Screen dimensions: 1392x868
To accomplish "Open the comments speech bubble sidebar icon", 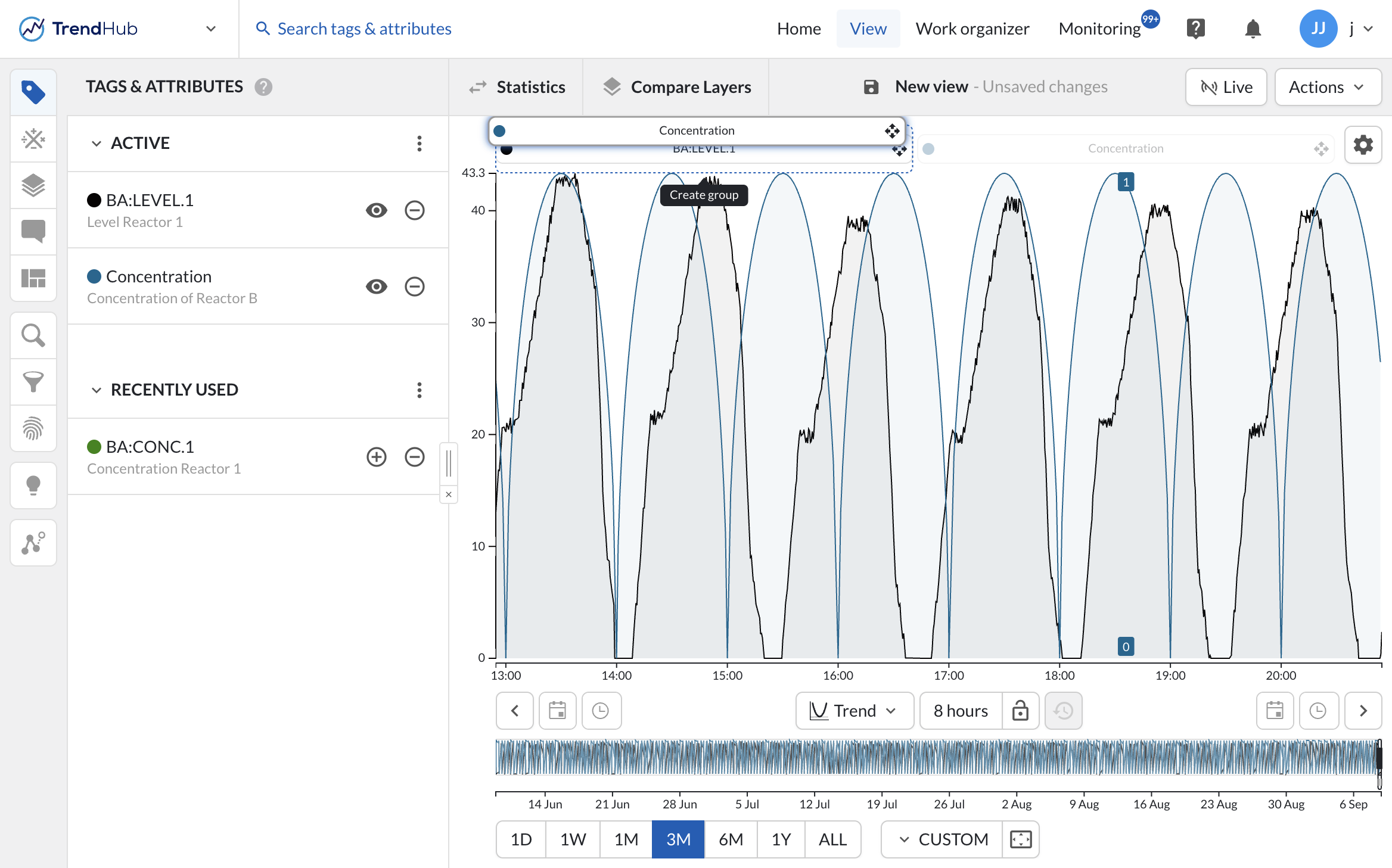I will [33, 232].
